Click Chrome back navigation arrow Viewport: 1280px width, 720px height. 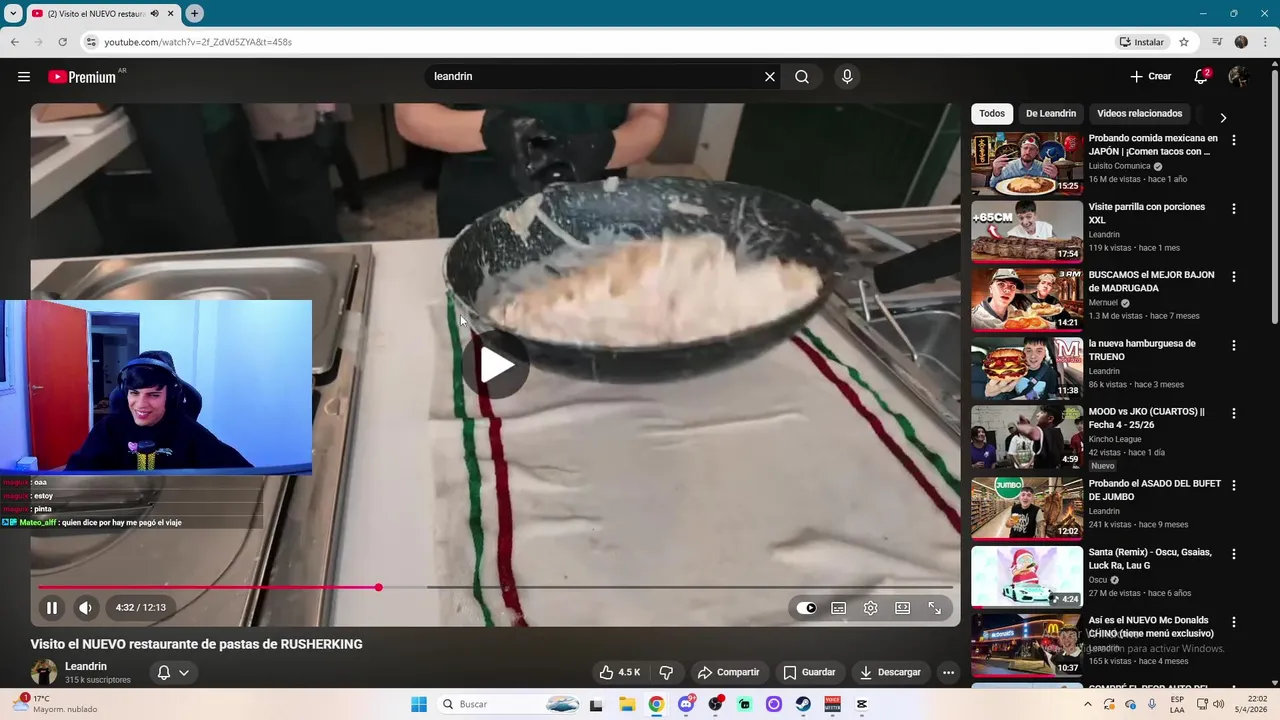(15, 42)
